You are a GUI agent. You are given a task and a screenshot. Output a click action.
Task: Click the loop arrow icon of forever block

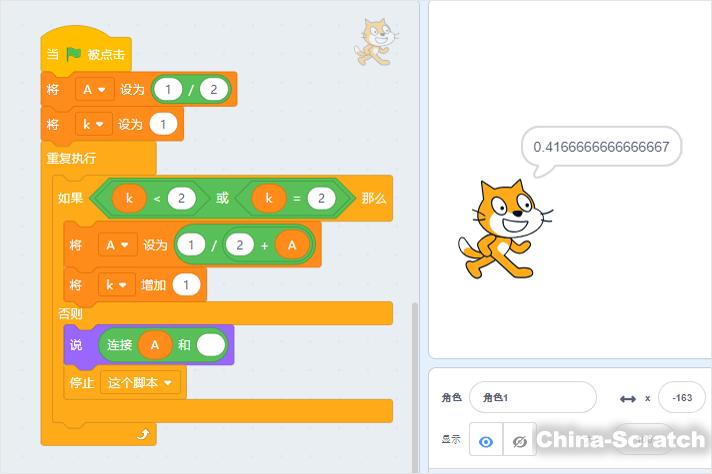[143, 434]
